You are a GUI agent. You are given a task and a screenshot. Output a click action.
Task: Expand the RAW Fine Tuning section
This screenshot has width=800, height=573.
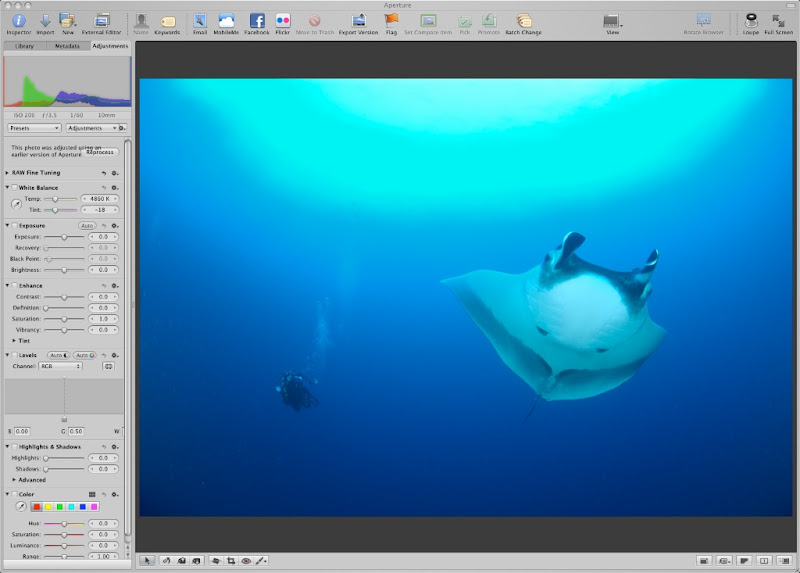point(8,173)
